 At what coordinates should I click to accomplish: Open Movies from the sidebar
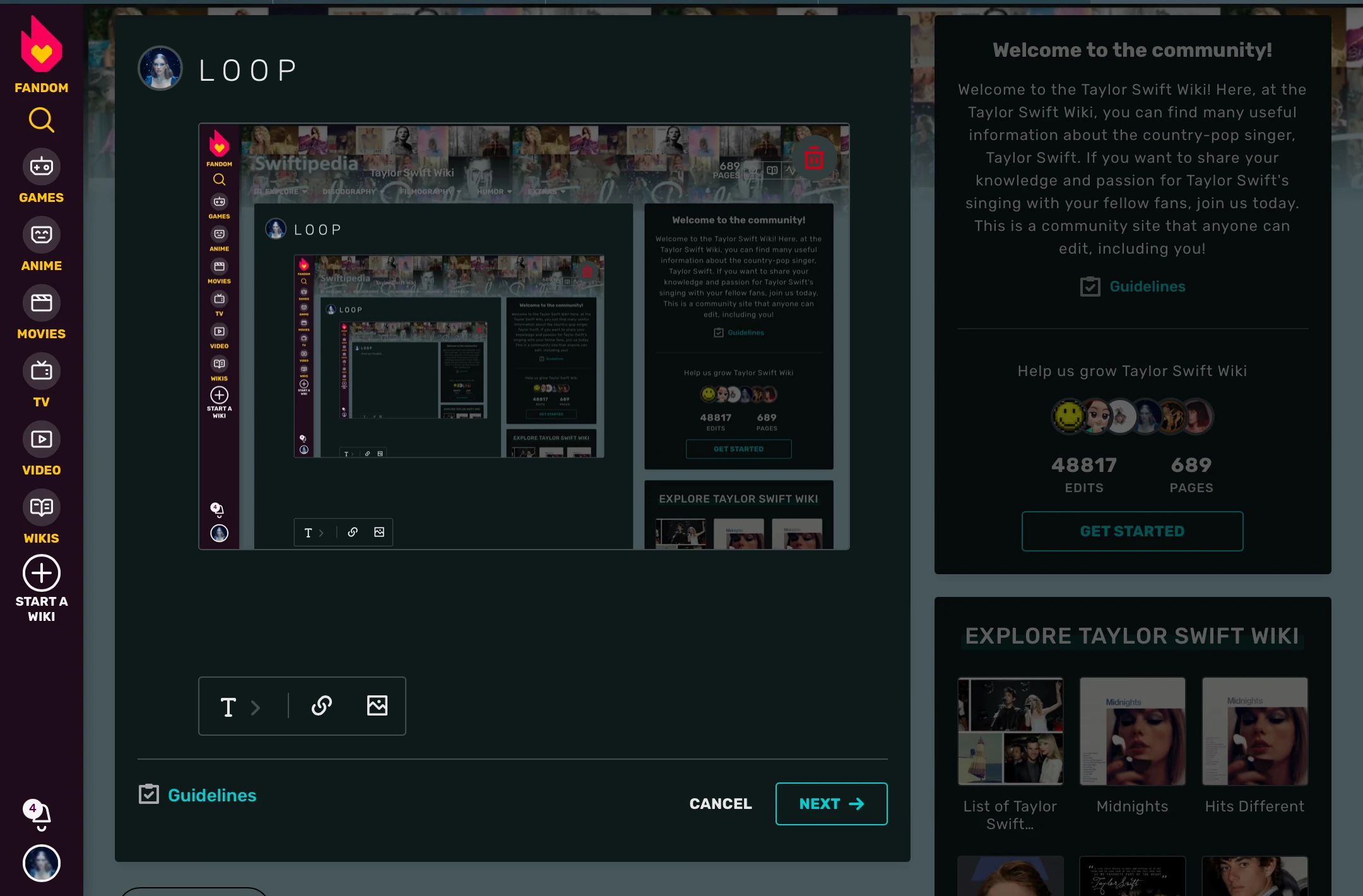[x=41, y=304]
